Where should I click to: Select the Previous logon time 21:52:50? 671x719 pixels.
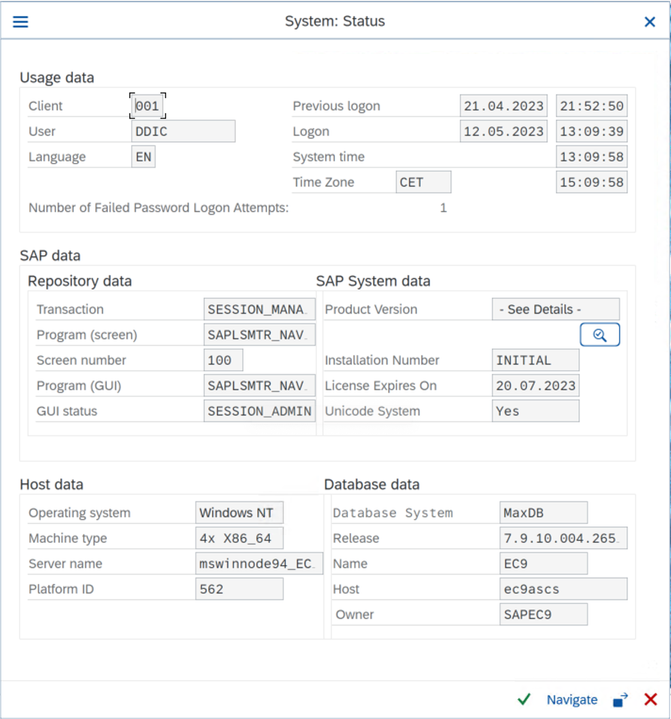click(x=591, y=106)
